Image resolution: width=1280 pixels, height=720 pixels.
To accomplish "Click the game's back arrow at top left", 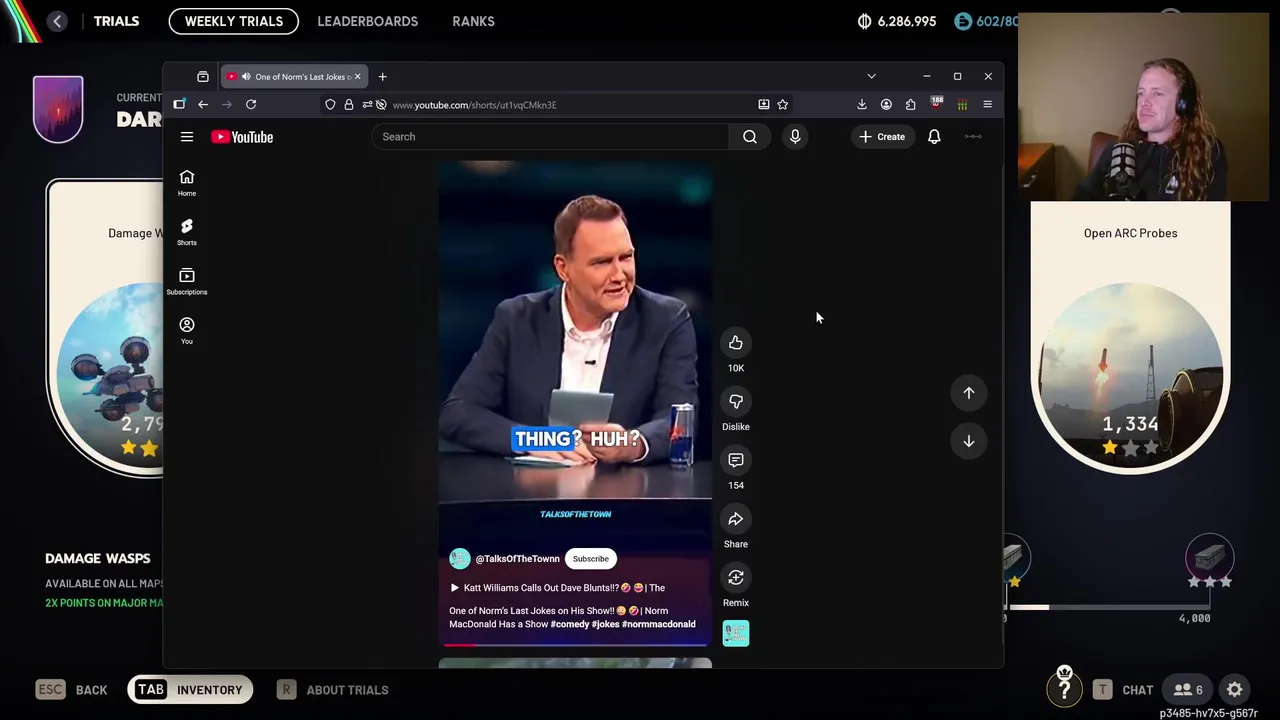I will [x=57, y=21].
